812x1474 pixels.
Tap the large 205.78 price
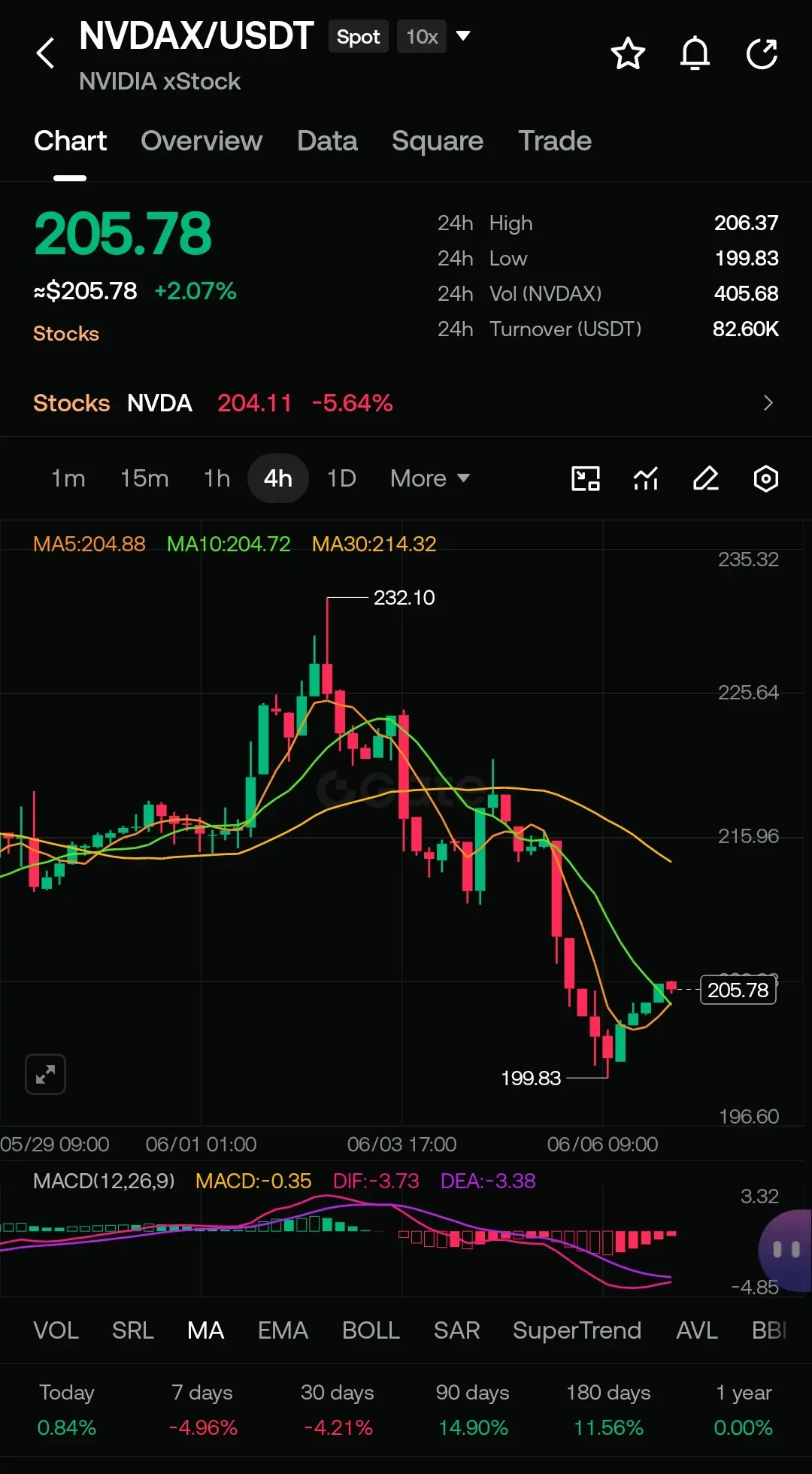tap(123, 233)
